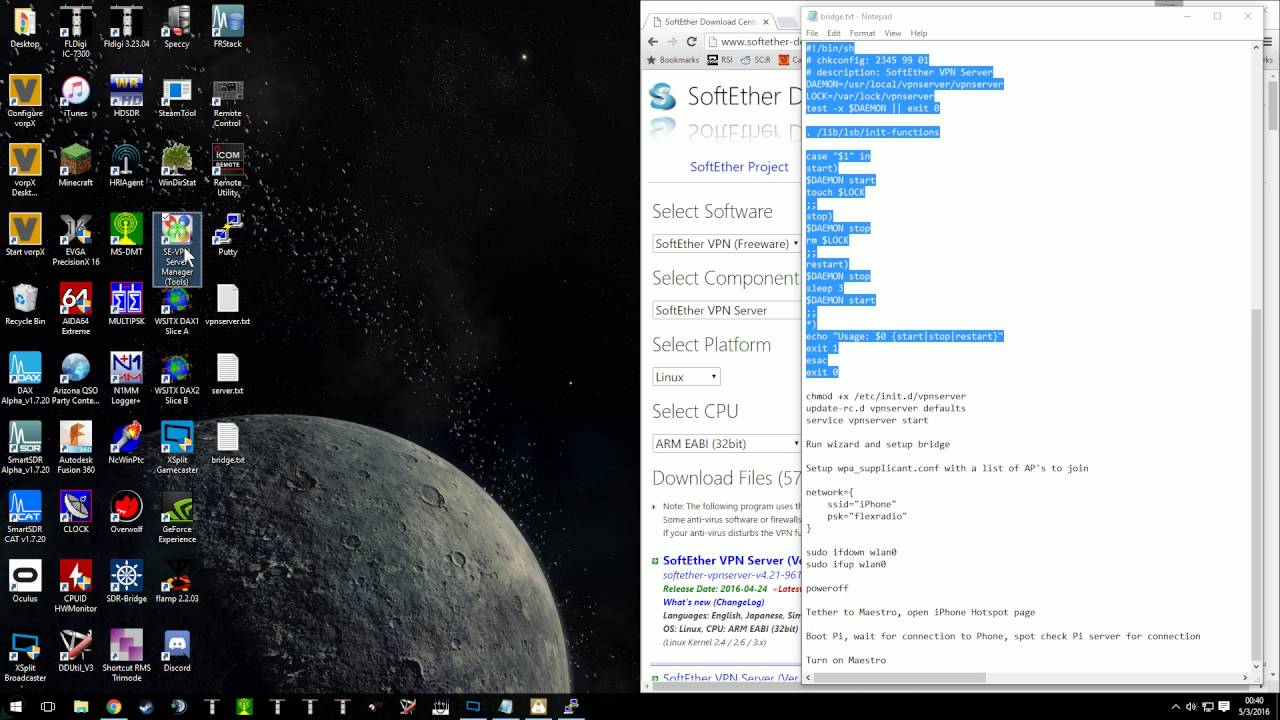Viewport: 1280px width, 720px height.
Task: Open bridge.txt file on desktop
Action: (228, 444)
